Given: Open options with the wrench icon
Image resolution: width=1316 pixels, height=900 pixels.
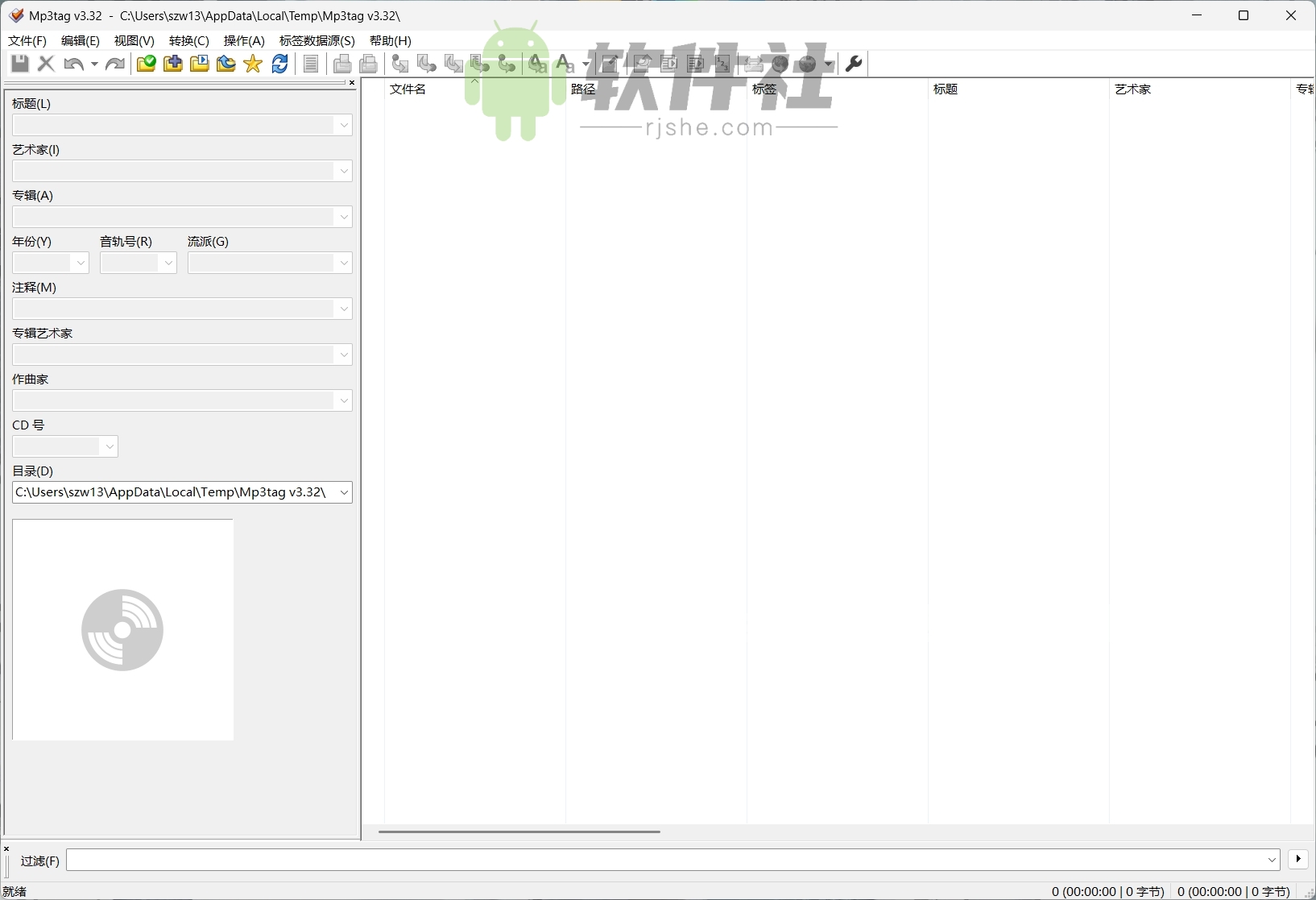Looking at the screenshot, I should [x=855, y=64].
